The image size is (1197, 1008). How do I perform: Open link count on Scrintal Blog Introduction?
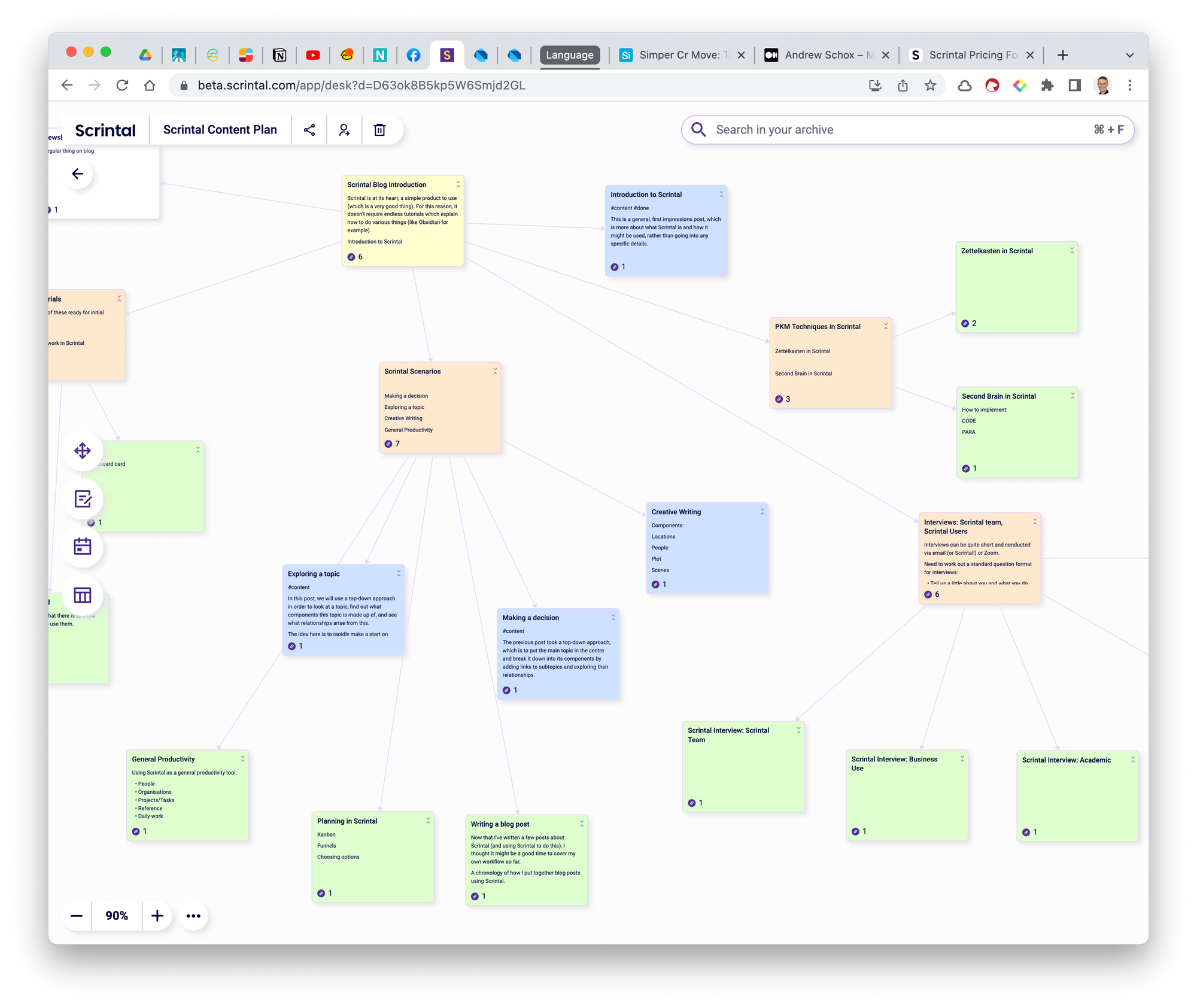(x=355, y=257)
